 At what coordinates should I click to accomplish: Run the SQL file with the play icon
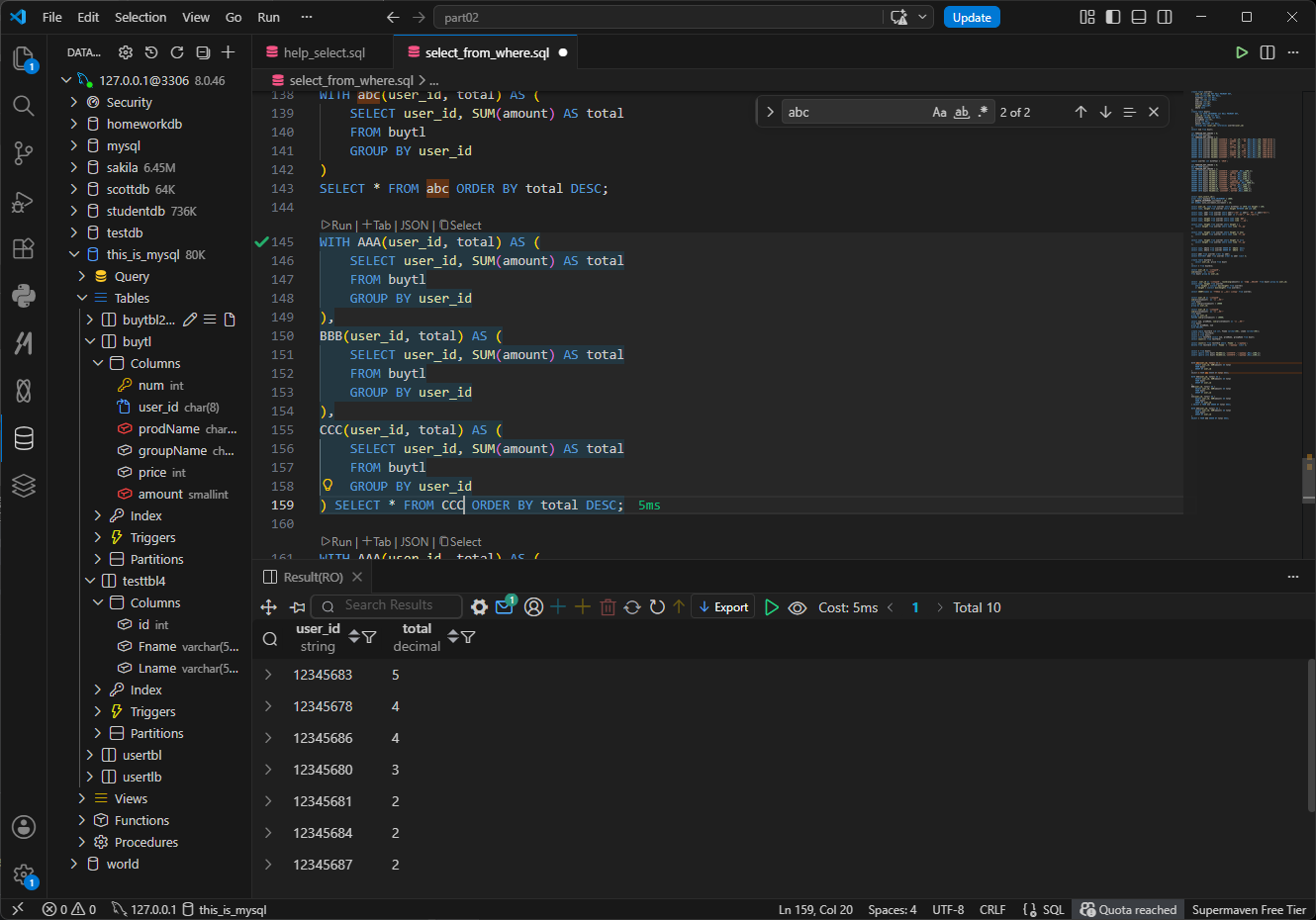1242,52
